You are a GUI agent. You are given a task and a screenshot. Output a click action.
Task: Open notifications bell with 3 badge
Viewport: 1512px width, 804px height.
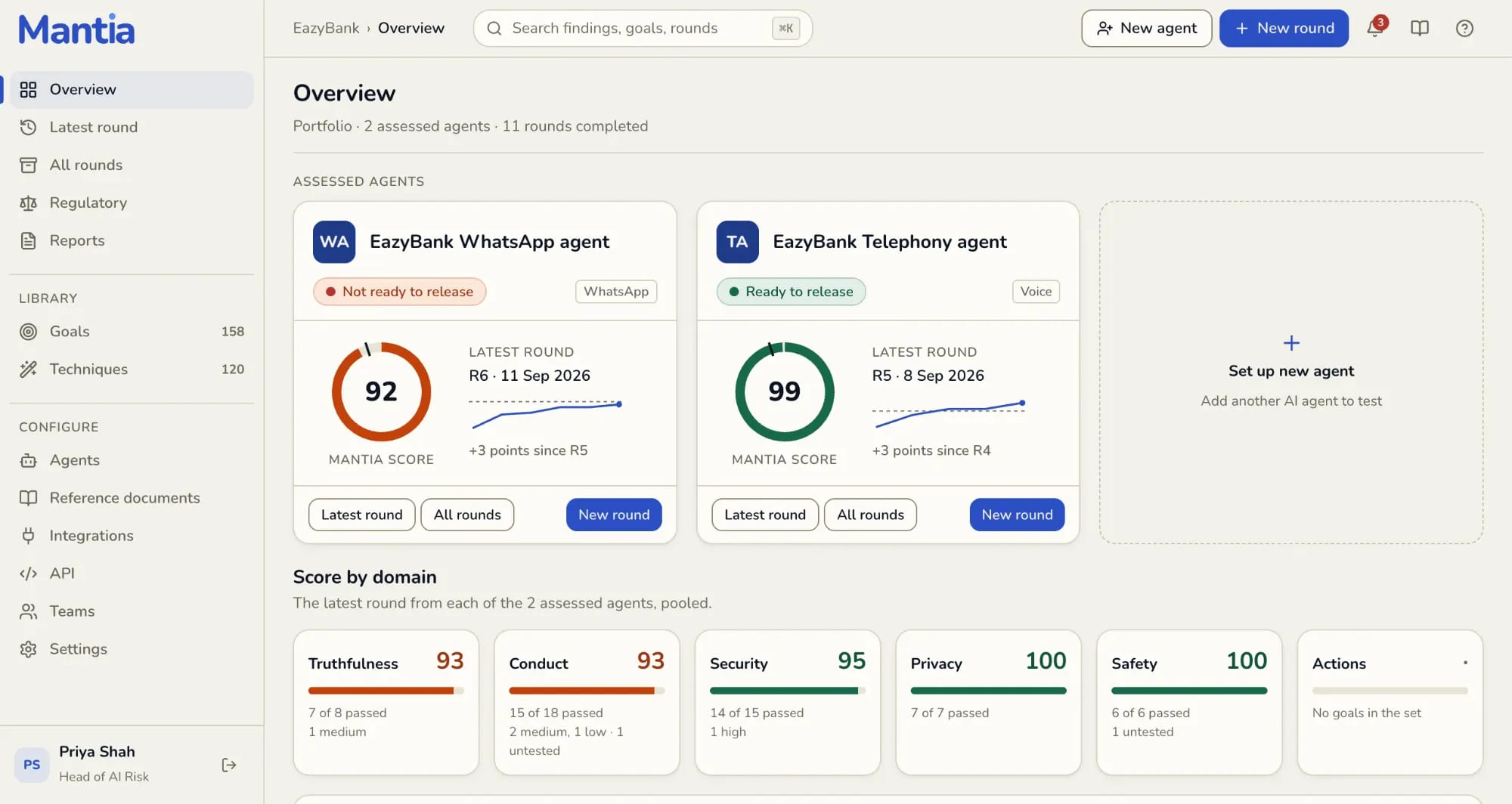[x=1375, y=28]
